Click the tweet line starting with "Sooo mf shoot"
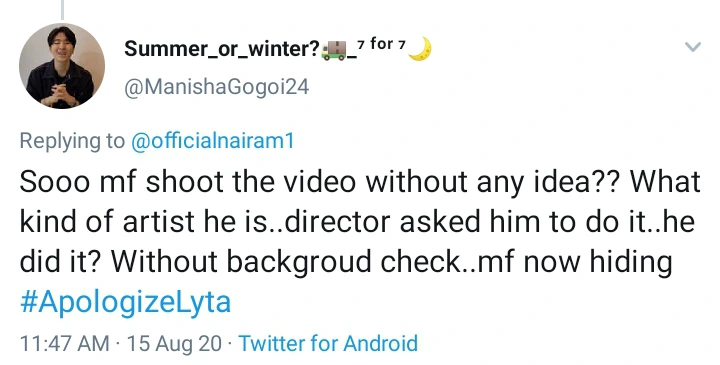Viewport: 720px width, 365px height. pos(360,182)
